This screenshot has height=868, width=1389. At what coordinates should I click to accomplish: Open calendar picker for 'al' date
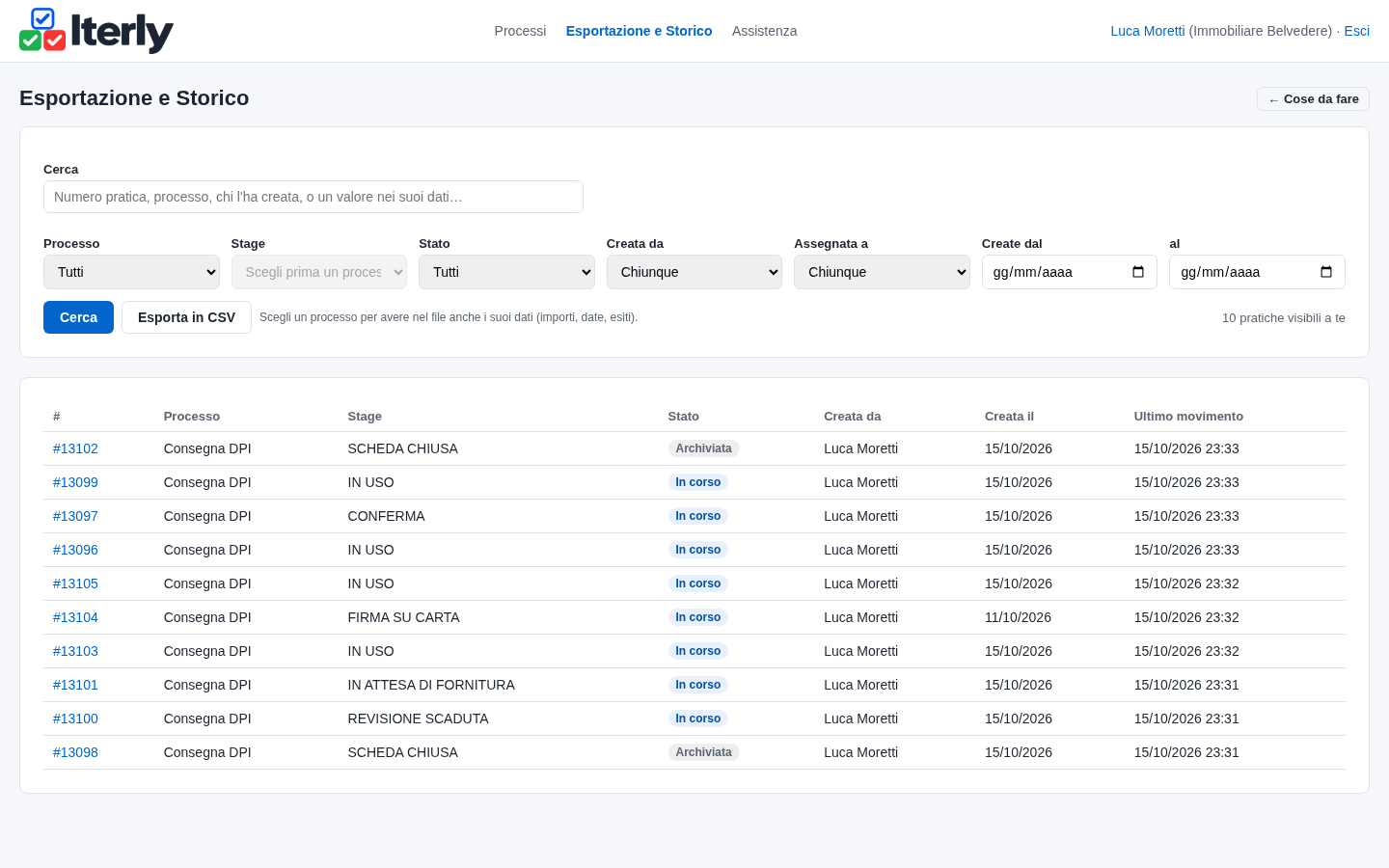coord(1326,272)
